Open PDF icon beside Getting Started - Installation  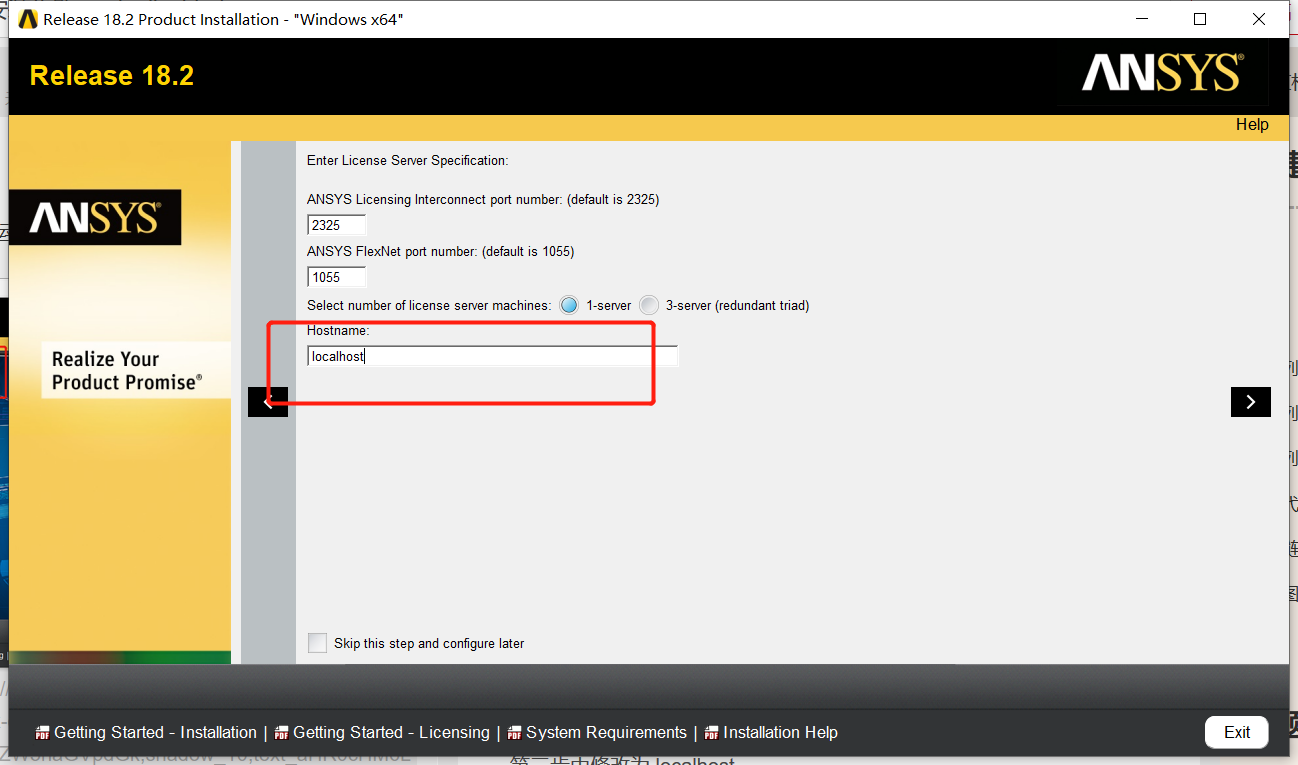(42, 733)
